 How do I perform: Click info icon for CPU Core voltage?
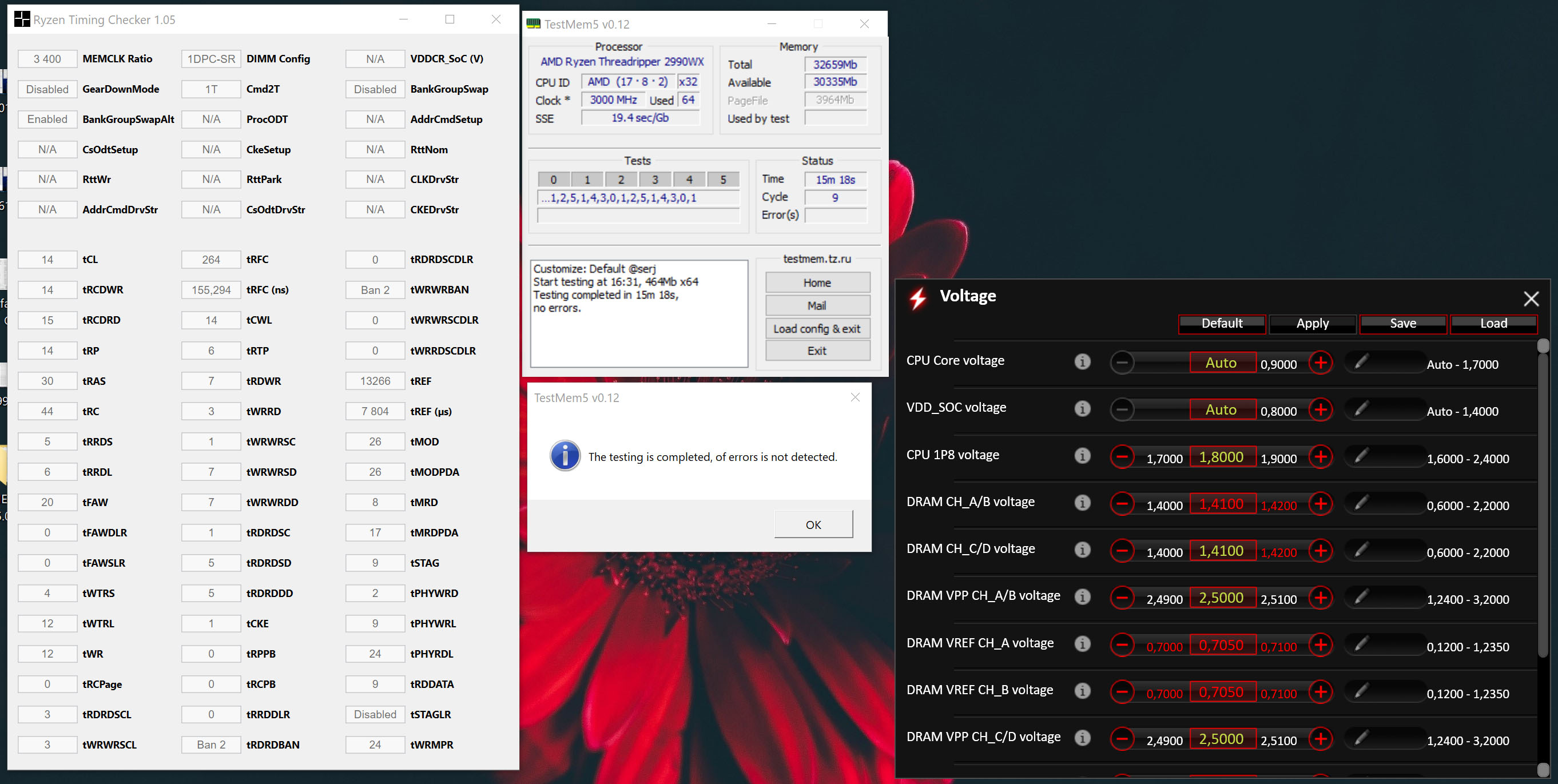1083,362
